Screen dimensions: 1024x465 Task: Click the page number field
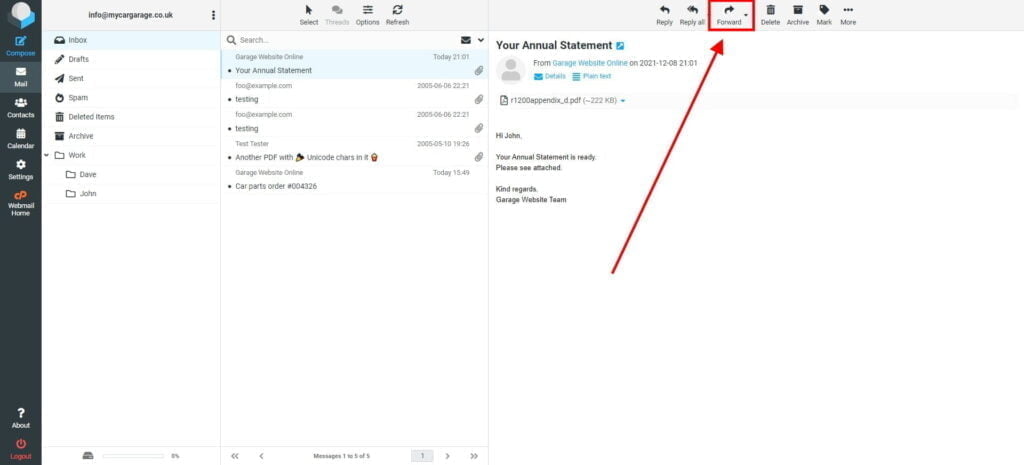tap(422, 456)
